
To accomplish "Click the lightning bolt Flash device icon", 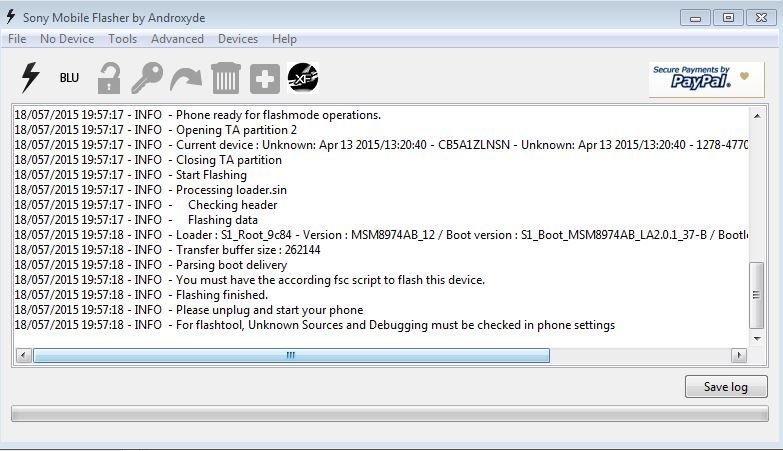I will pos(30,77).
